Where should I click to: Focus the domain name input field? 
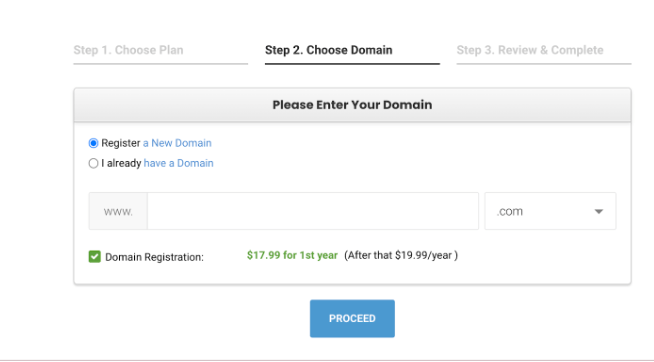click(x=313, y=211)
